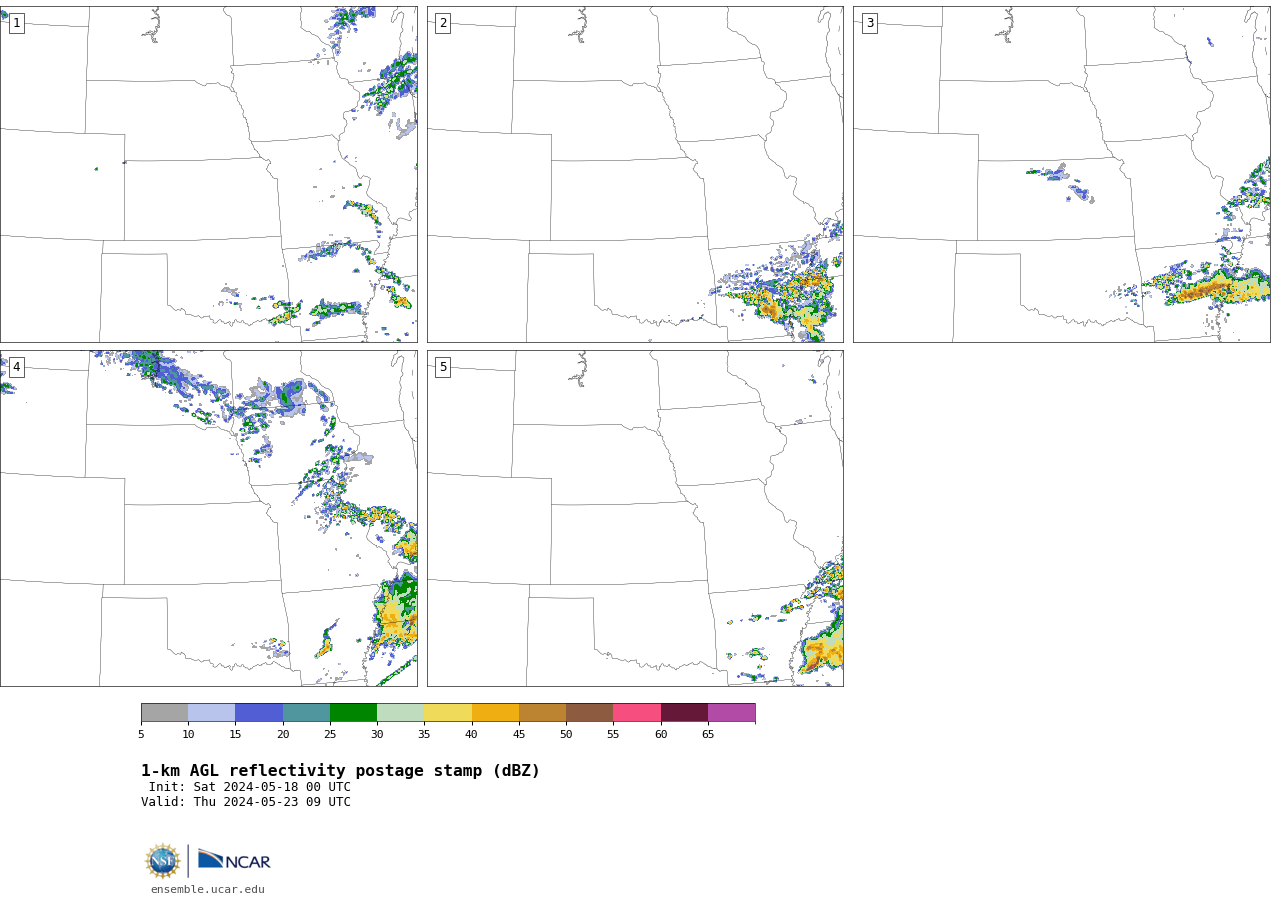Click the panel number label 4

[x=16, y=367]
